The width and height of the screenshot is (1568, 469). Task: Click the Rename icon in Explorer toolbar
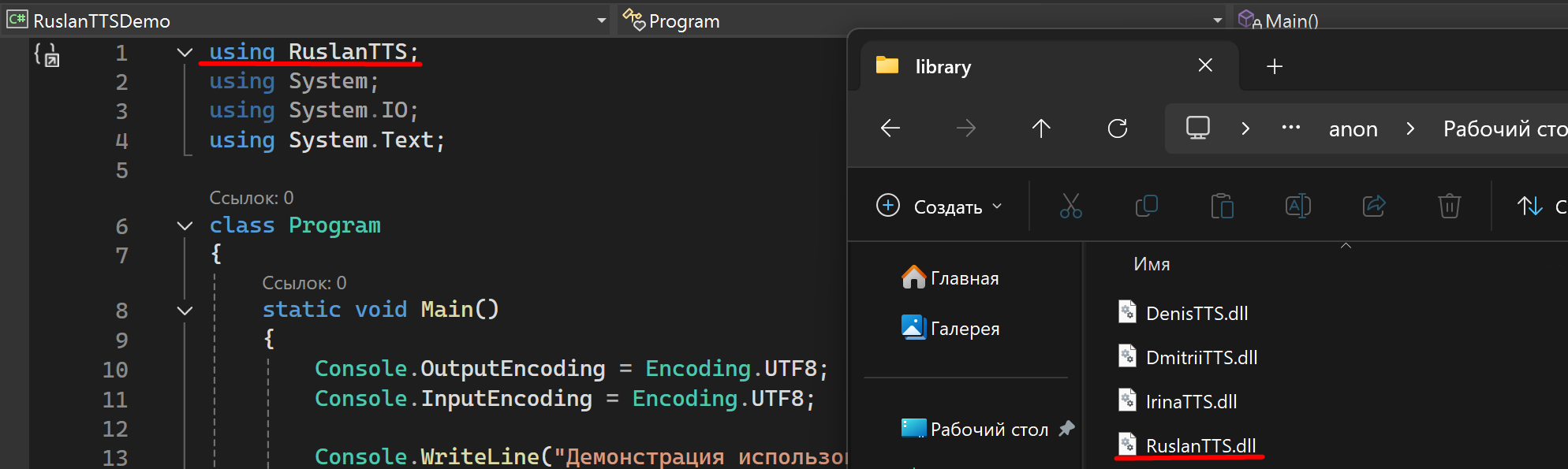[1297, 207]
